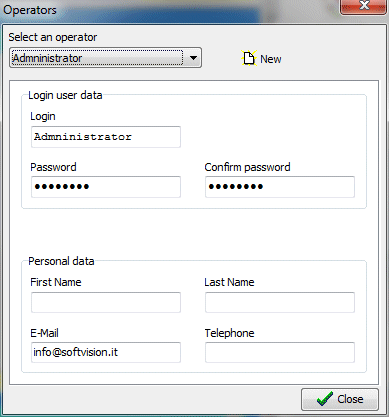Click into the Confirm password field

point(280,187)
